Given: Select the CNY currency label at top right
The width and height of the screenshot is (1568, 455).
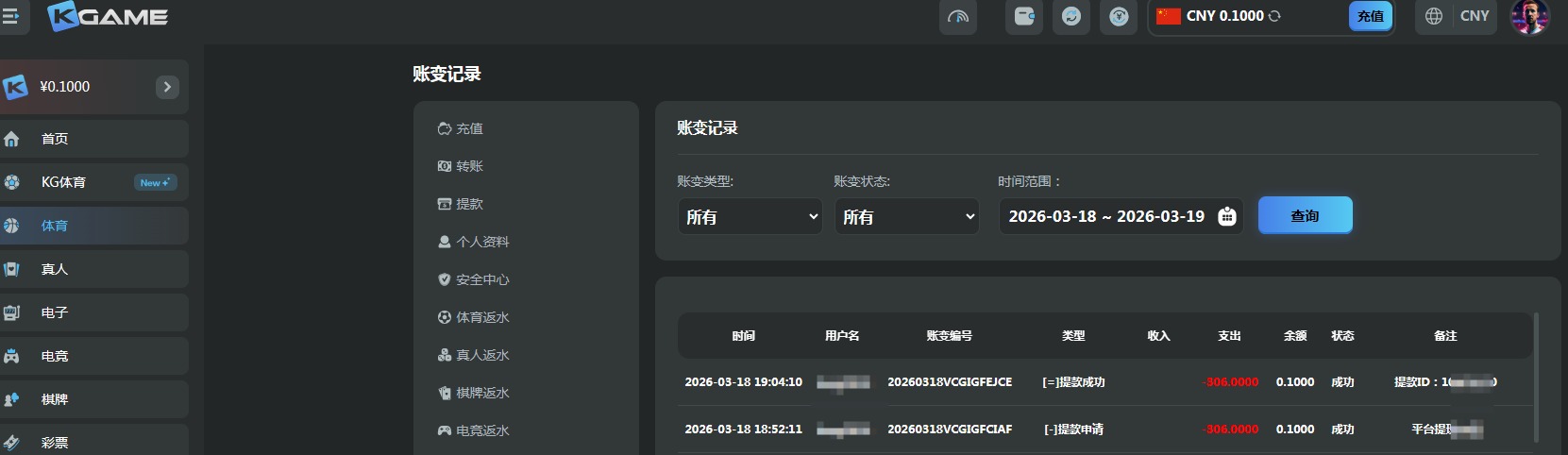Looking at the screenshot, I should point(1475,16).
